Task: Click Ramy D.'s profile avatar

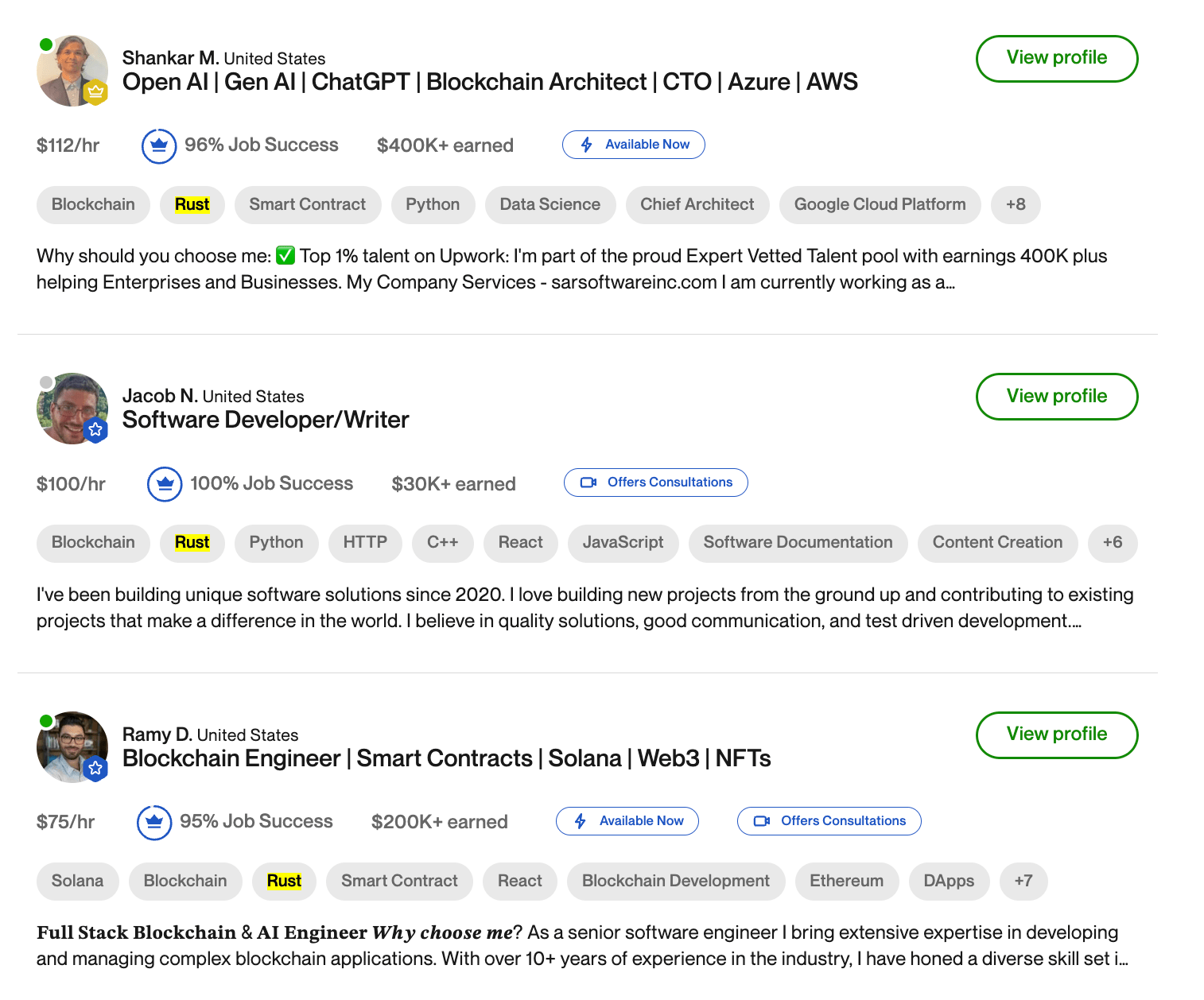Action: 72,747
